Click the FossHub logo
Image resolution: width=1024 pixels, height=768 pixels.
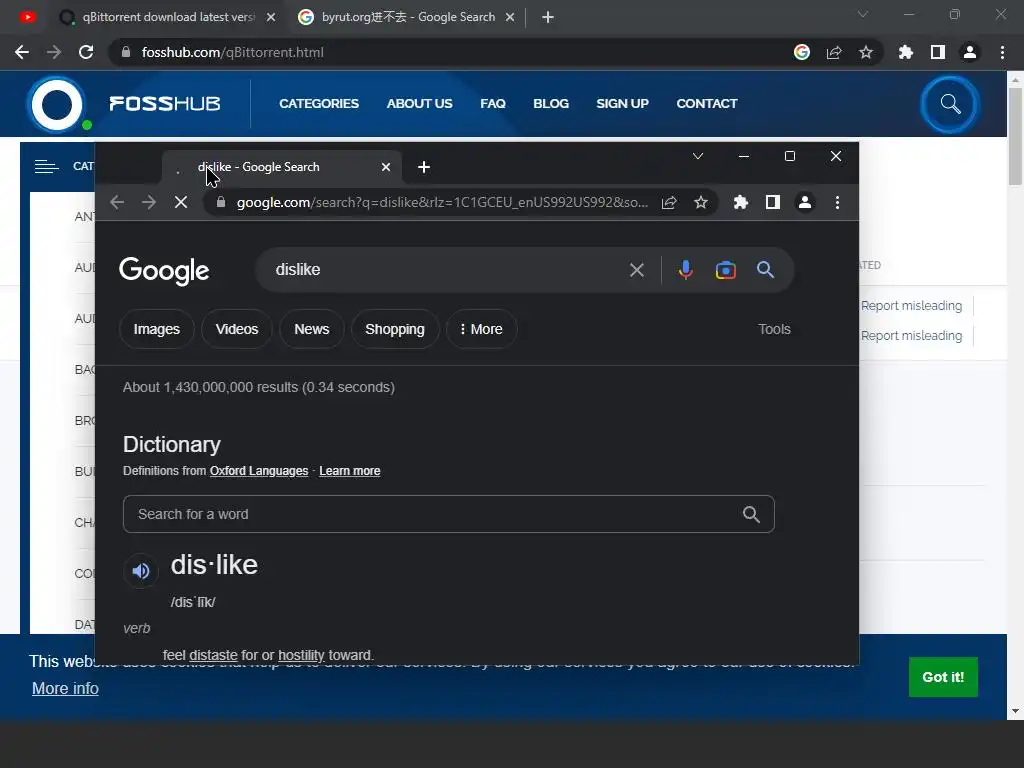pyautogui.click(x=124, y=104)
